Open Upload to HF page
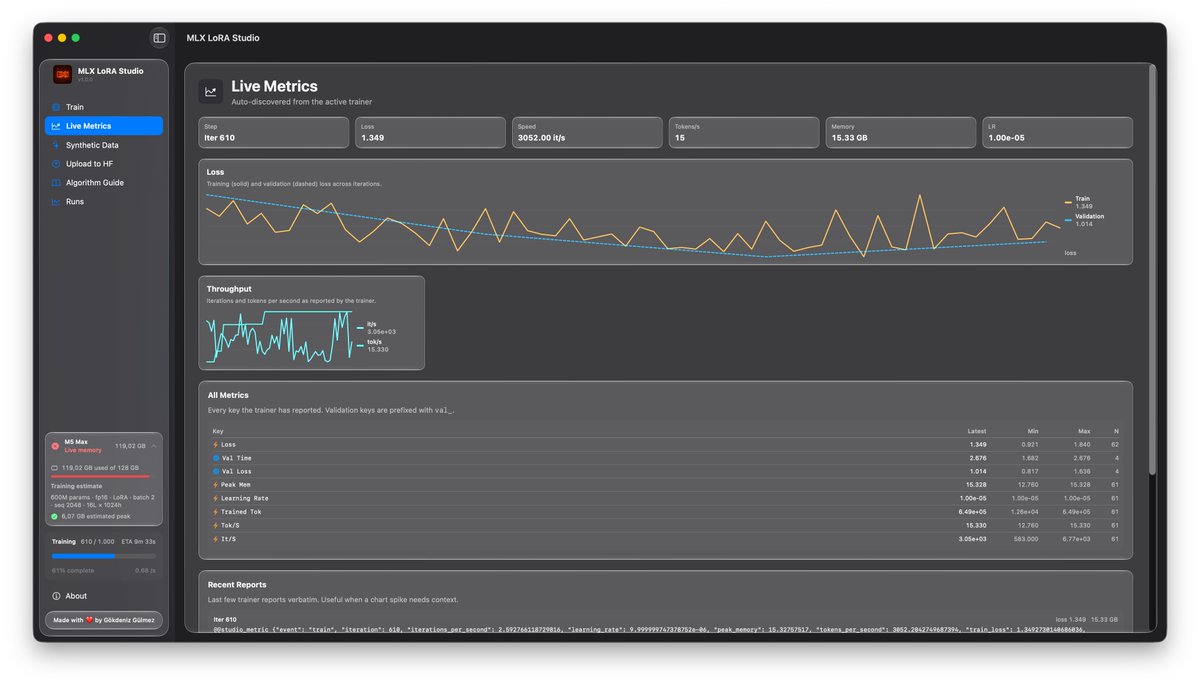1200x686 pixels. click(x=103, y=164)
